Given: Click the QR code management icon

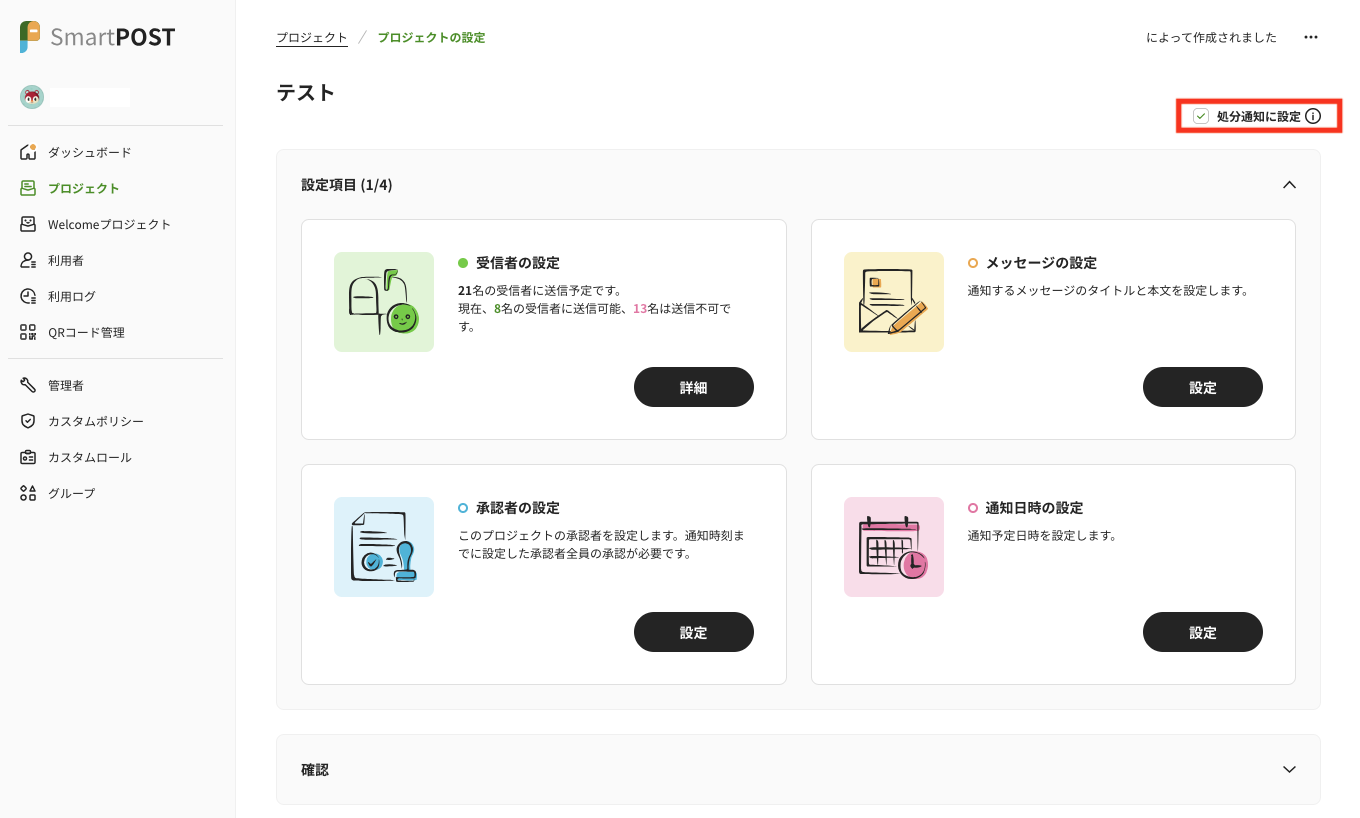Looking at the screenshot, I should click(x=28, y=332).
